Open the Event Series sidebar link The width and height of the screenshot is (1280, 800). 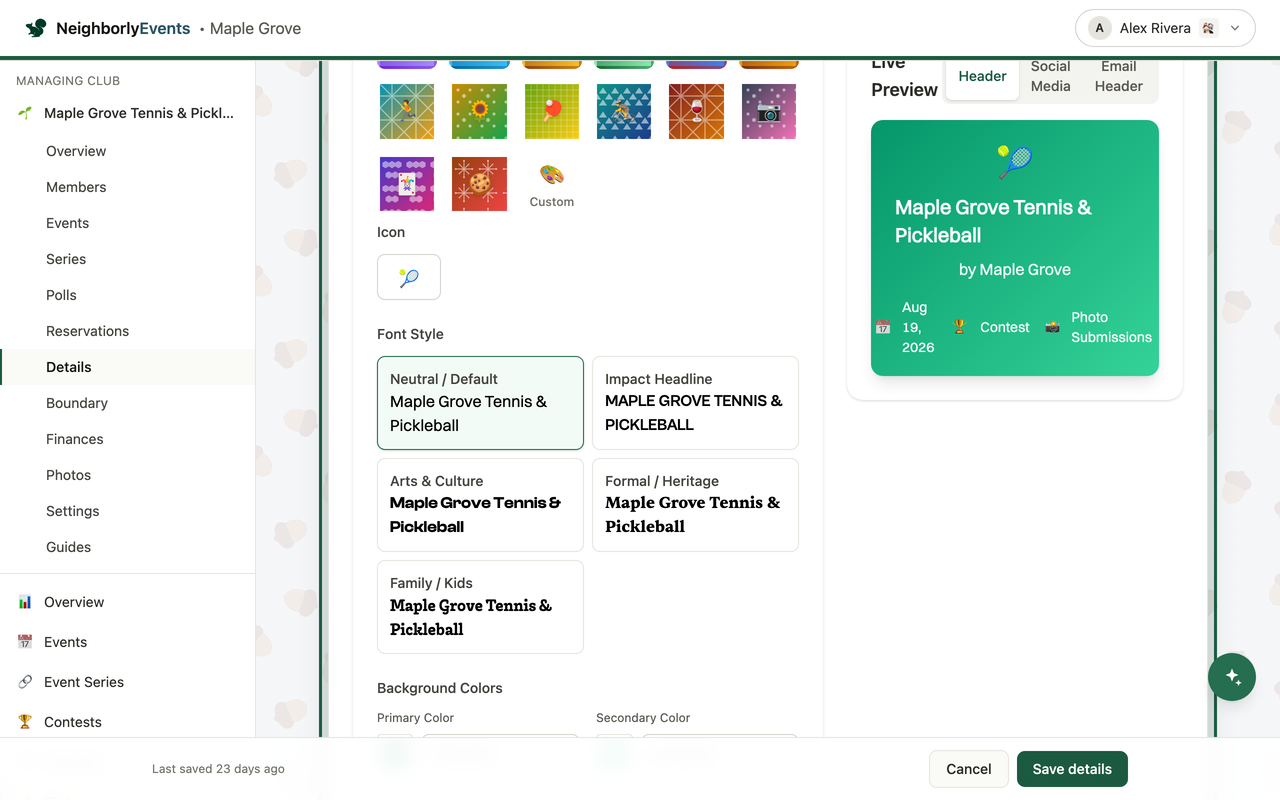click(x=84, y=682)
